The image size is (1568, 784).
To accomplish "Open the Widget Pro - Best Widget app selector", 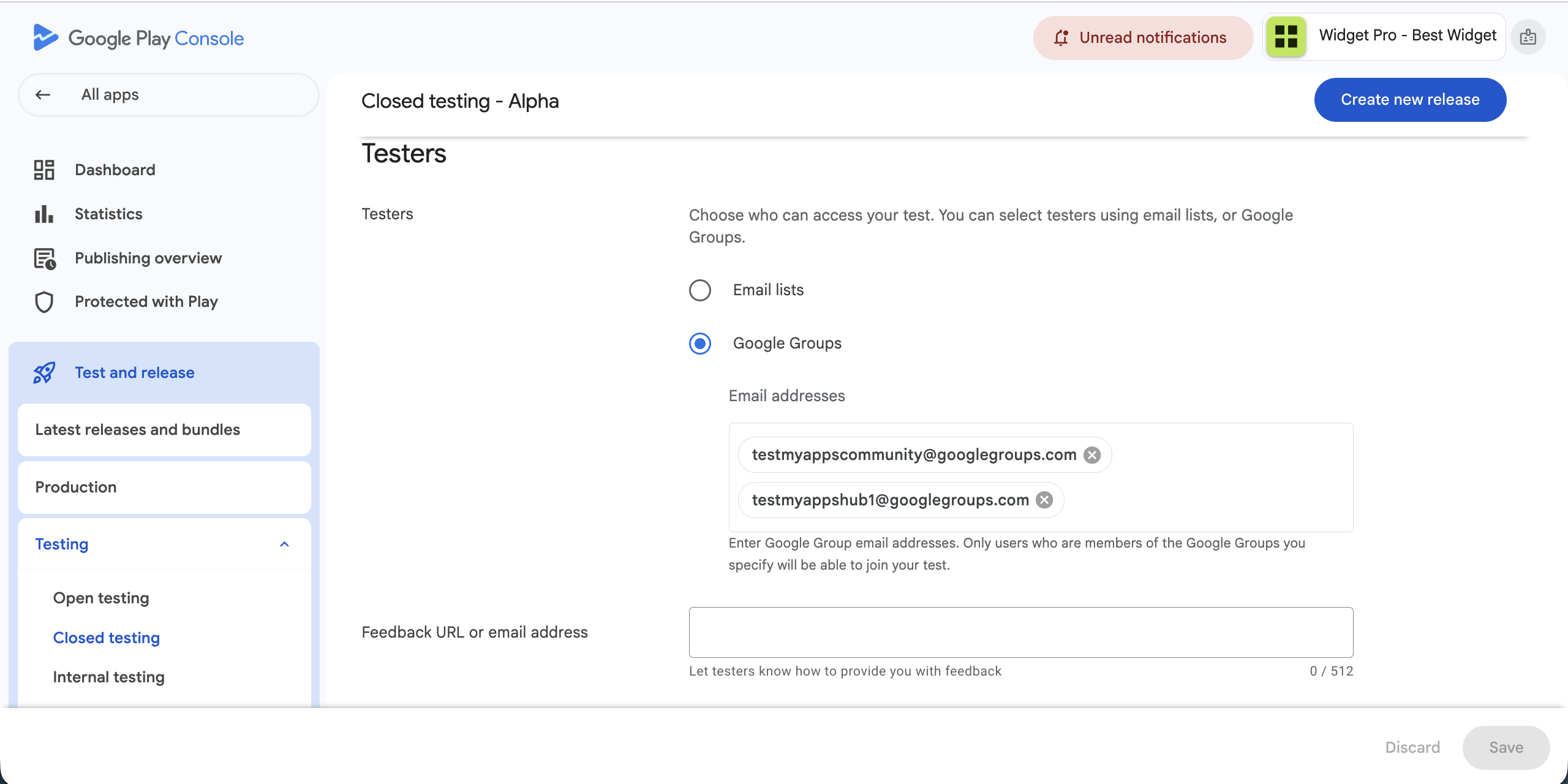I will click(1384, 37).
